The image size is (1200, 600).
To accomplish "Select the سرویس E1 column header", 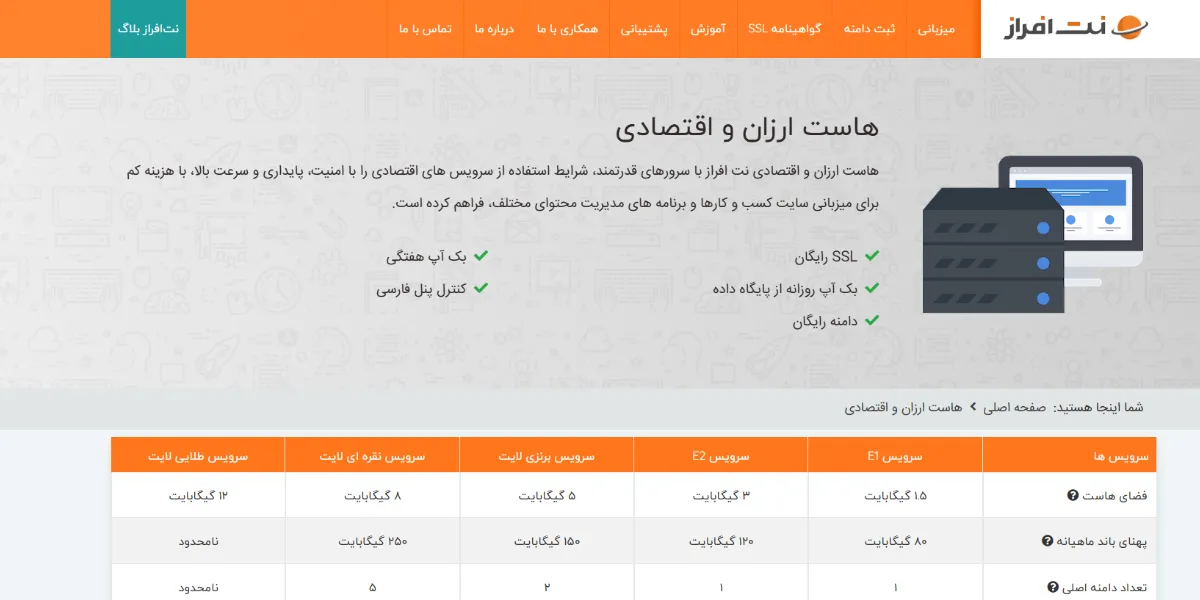I will coord(895,455).
